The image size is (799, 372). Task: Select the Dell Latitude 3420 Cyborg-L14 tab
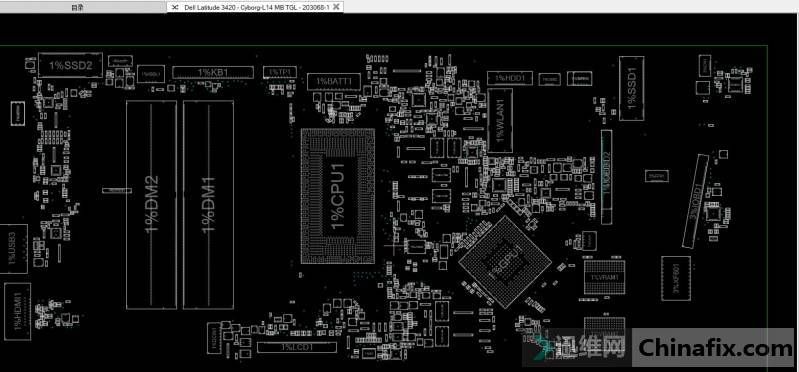pyautogui.click(x=255, y=8)
